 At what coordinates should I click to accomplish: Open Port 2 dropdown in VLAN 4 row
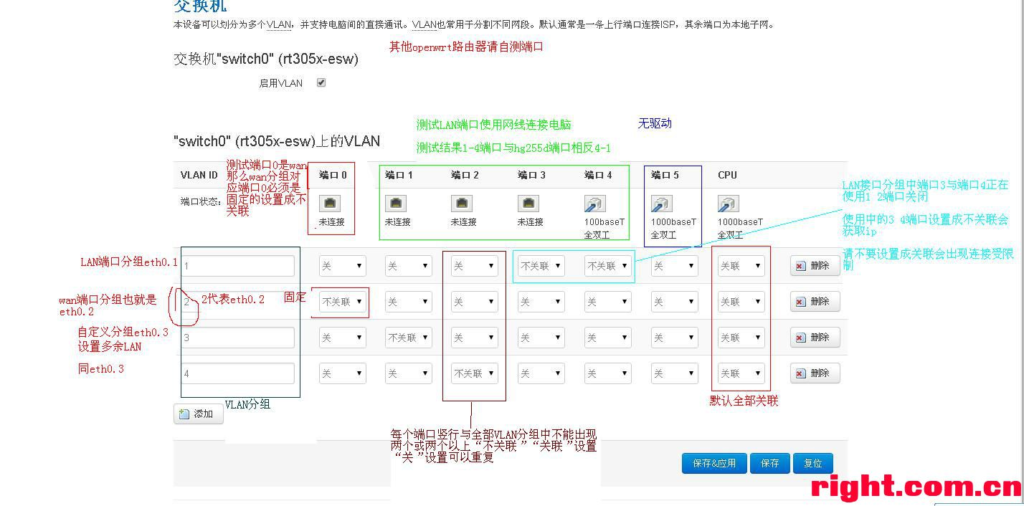475,373
